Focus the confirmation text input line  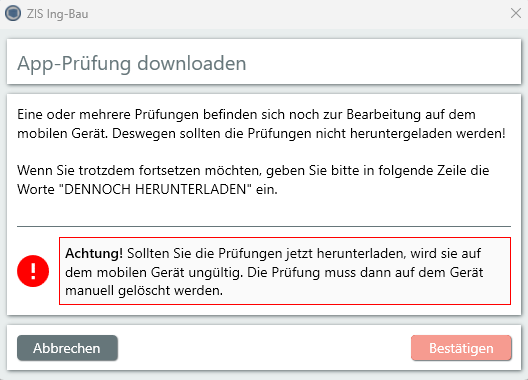click(x=264, y=217)
